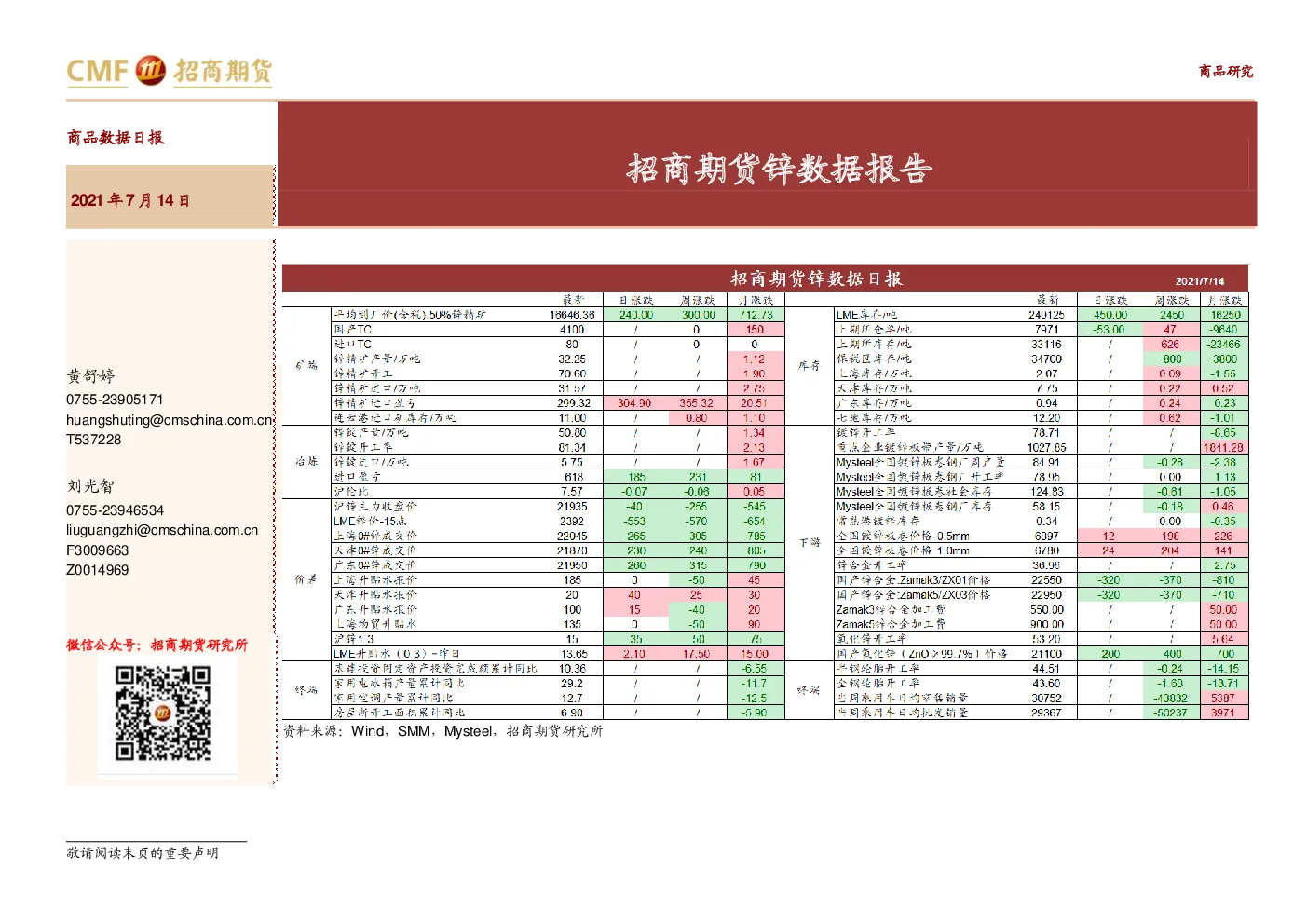Click the 氧化锌开工率 row label
Viewport: 1307px width, 924px height.
click(x=872, y=639)
